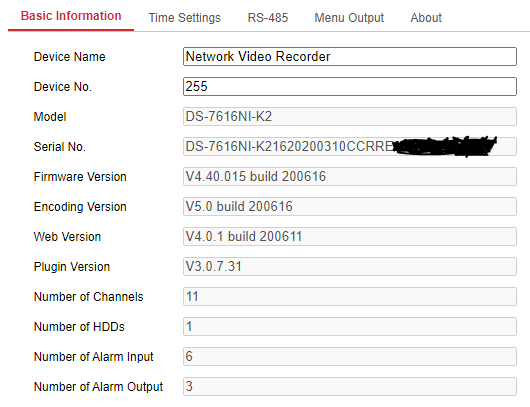Click the Number of HDDs field
530x407 pixels.
pyautogui.click(x=350, y=327)
